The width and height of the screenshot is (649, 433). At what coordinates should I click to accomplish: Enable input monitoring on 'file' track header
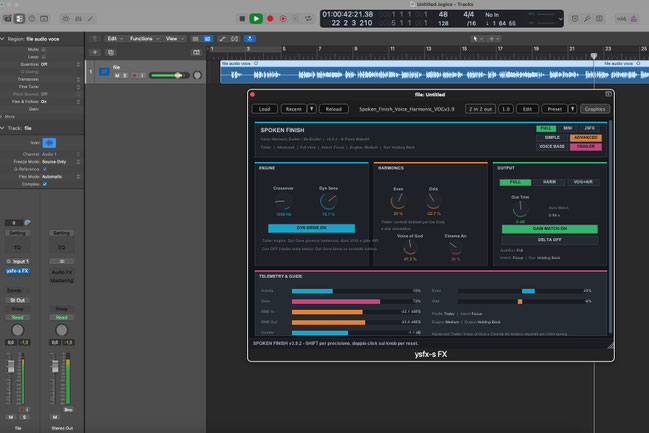(142, 75)
